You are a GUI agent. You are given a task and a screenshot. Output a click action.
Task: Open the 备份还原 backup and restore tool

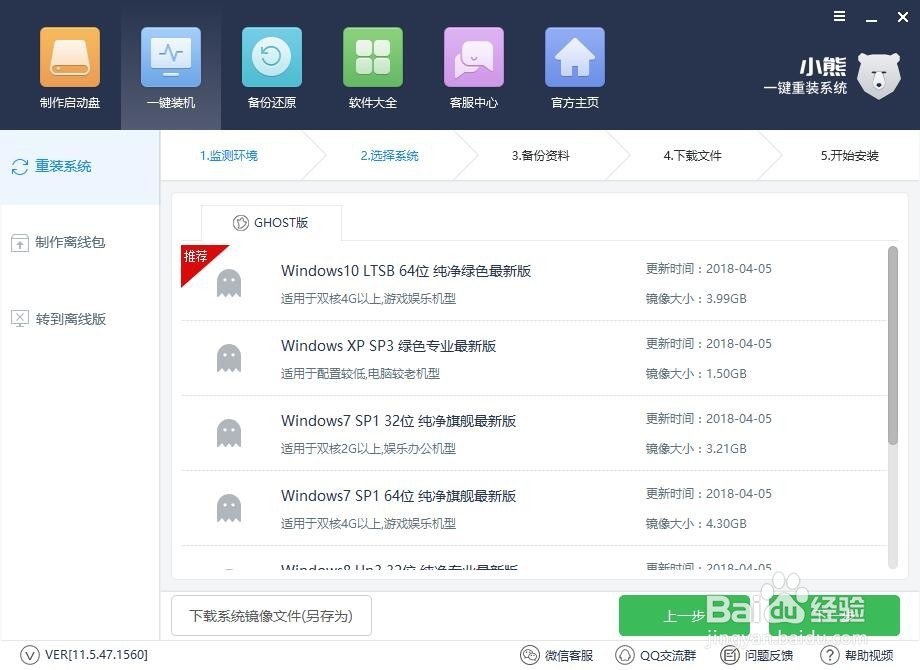click(x=271, y=66)
